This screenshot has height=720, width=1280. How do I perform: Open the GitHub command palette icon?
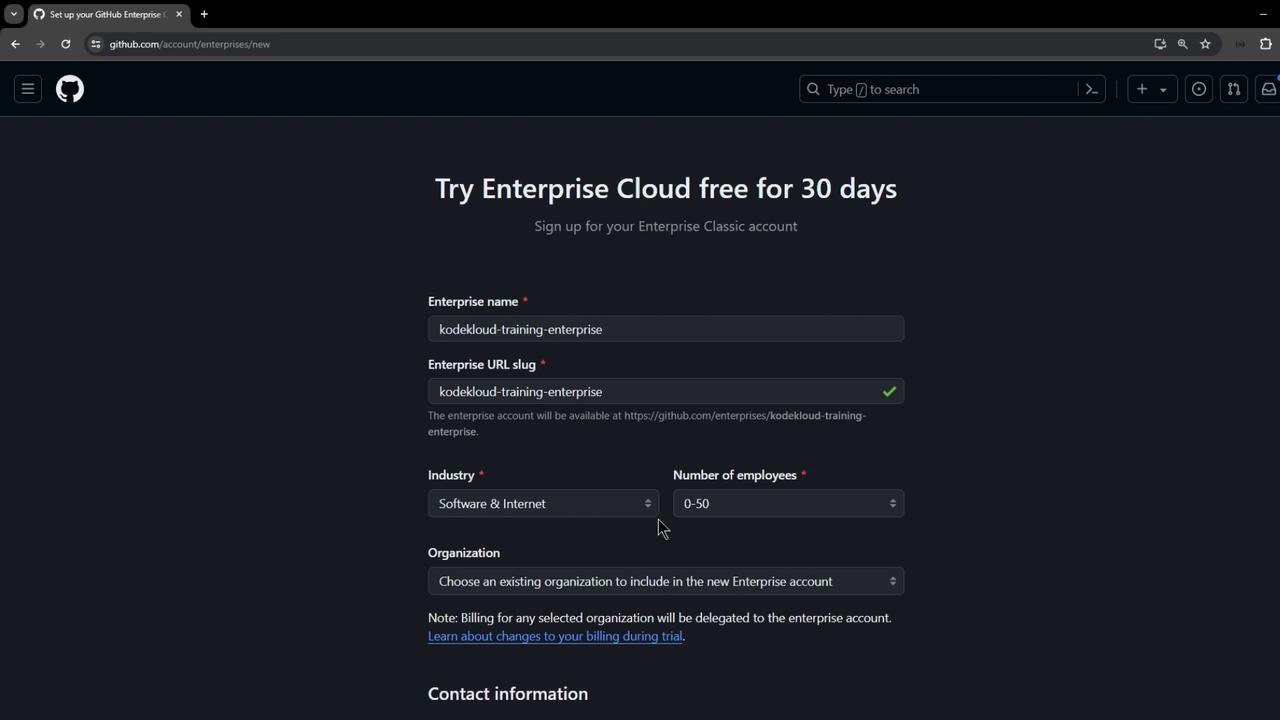1092,89
